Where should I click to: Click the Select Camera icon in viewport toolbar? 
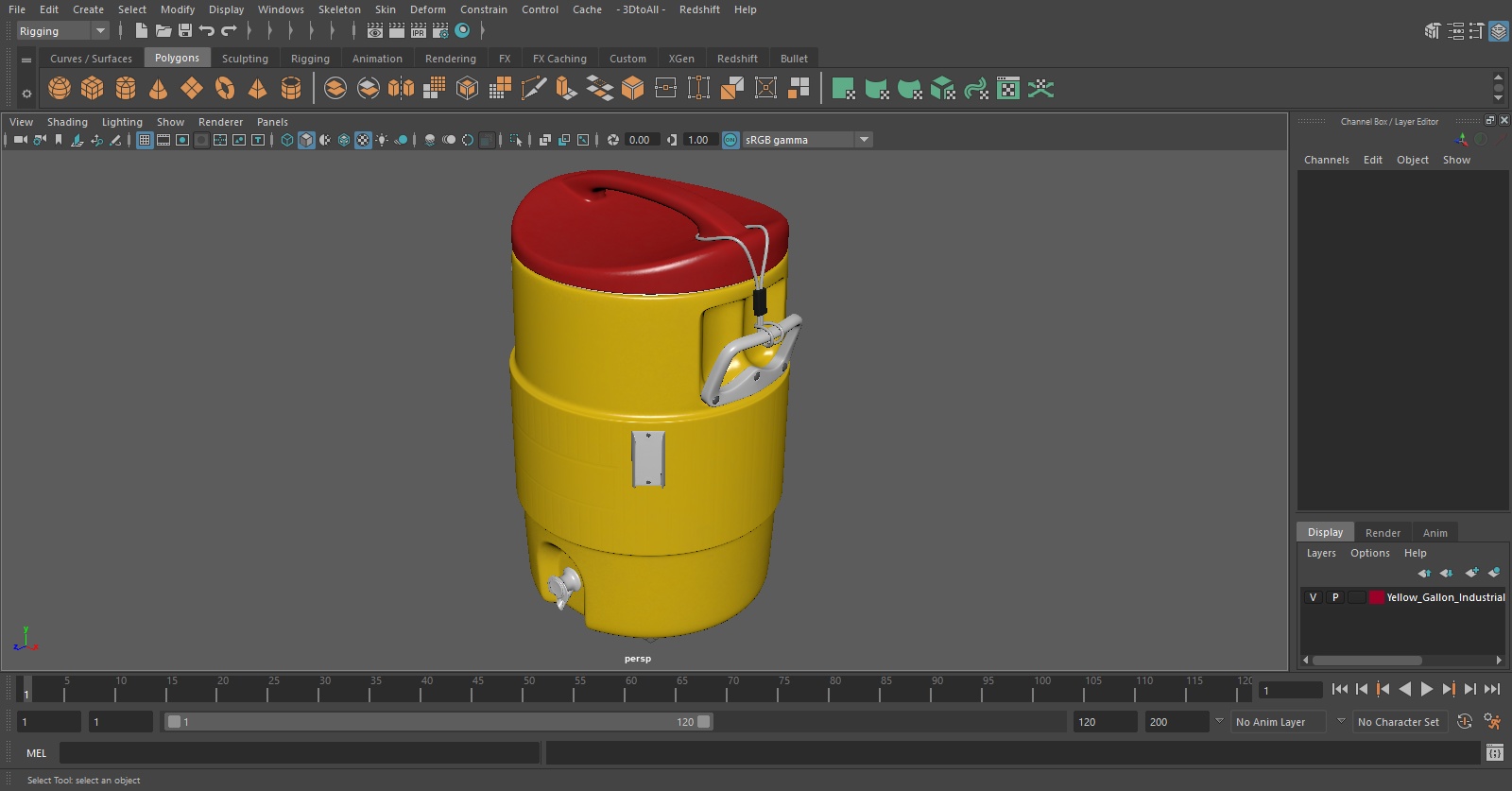[20, 140]
